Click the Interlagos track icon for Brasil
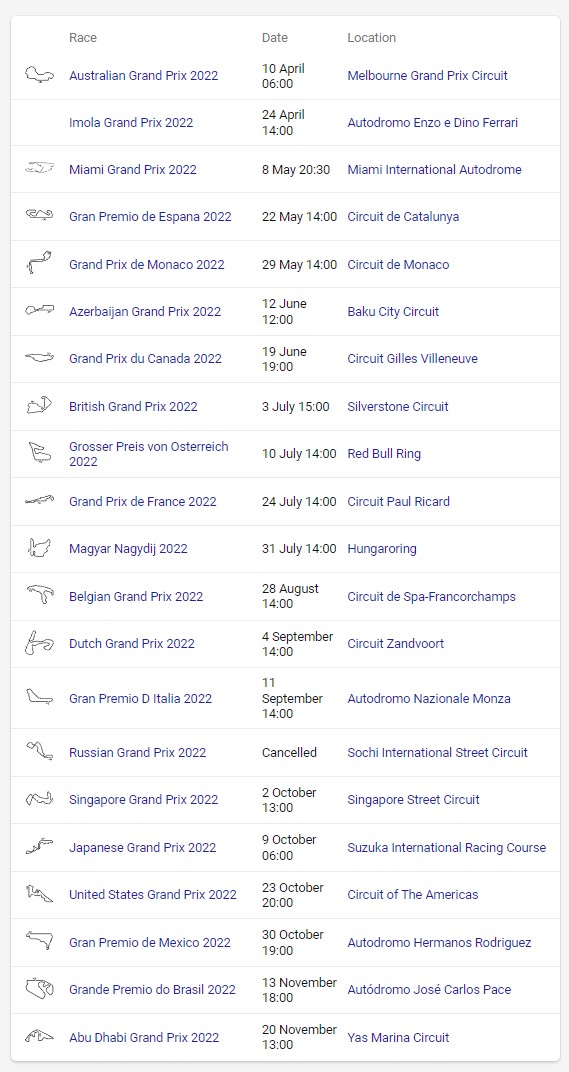Image resolution: width=569 pixels, height=1072 pixels. coord(39,989)
